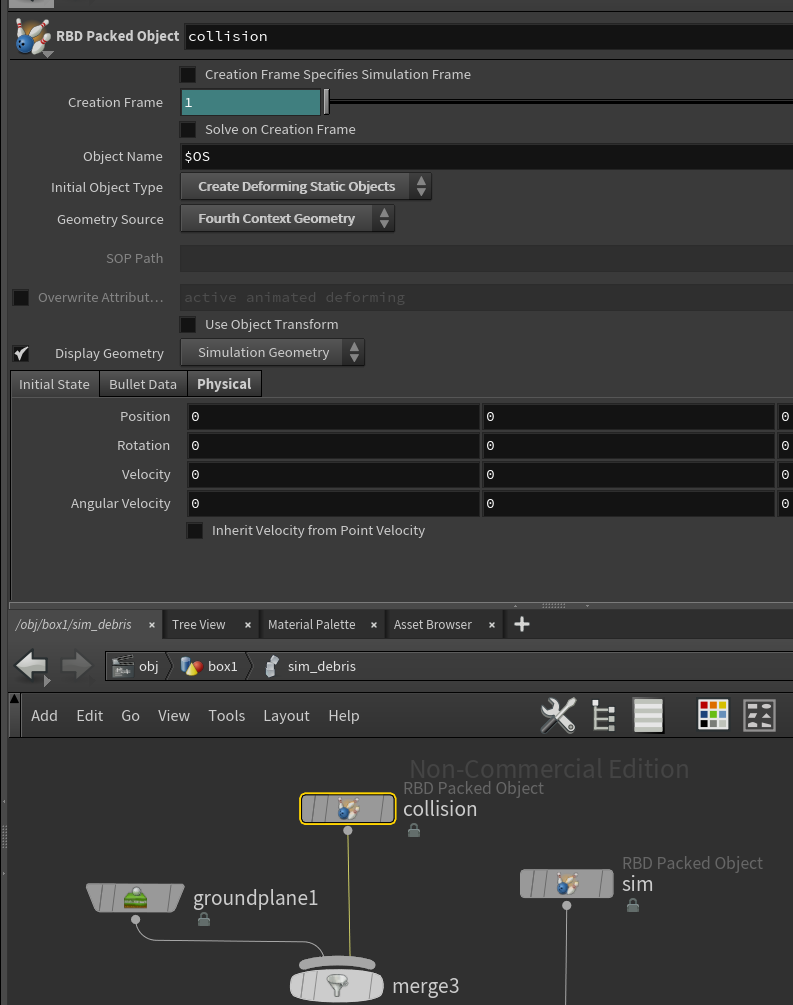Click the Creation Frame slider handle
The width and height of the screenshot is (793, 1005).
[x=326, y=102]
